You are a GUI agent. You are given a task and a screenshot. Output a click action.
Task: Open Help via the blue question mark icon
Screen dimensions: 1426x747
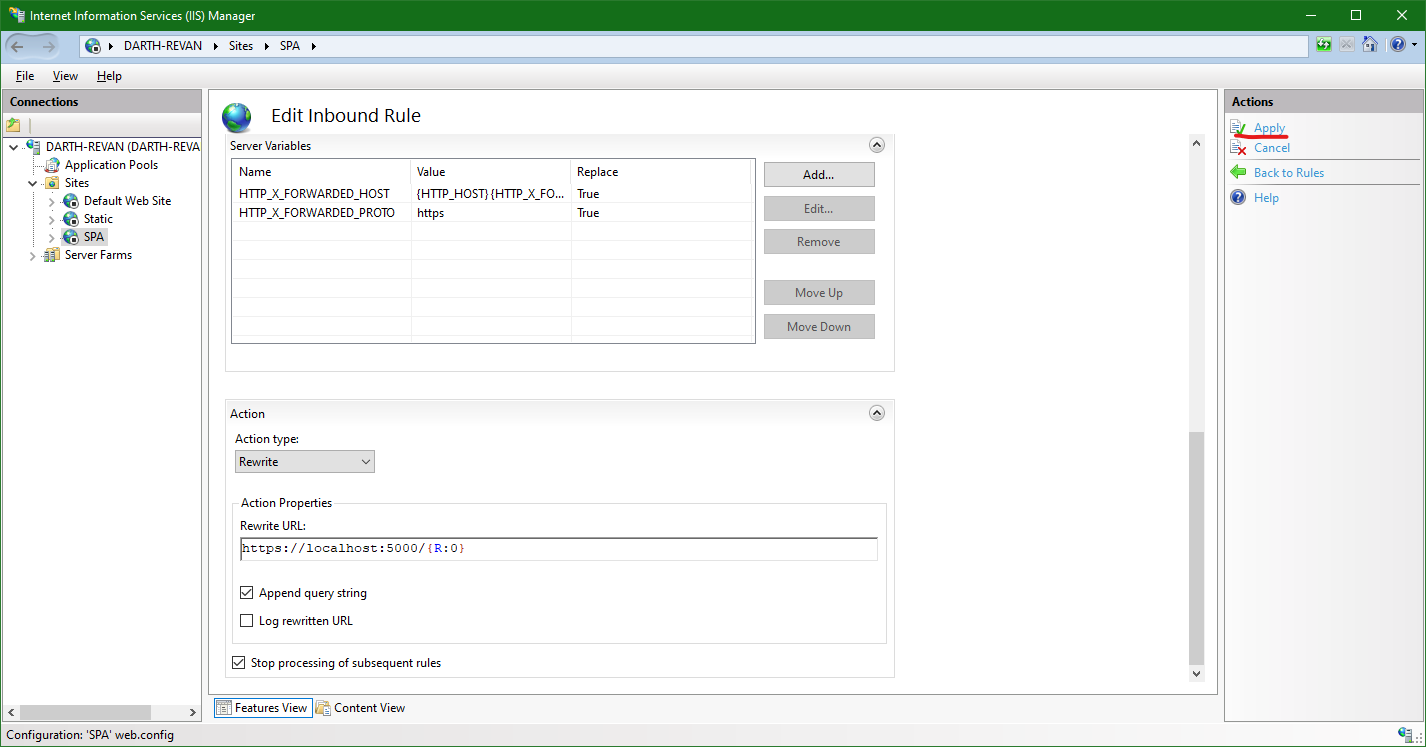[x=1397, y=44]
